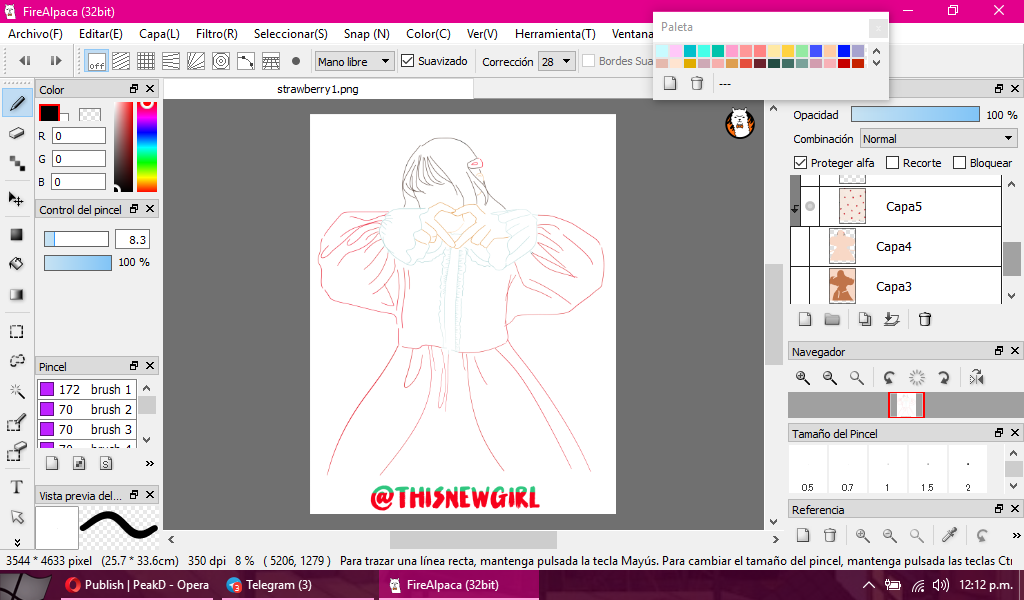
Task: Select the Gradient tool
Action: coord(17,294)
